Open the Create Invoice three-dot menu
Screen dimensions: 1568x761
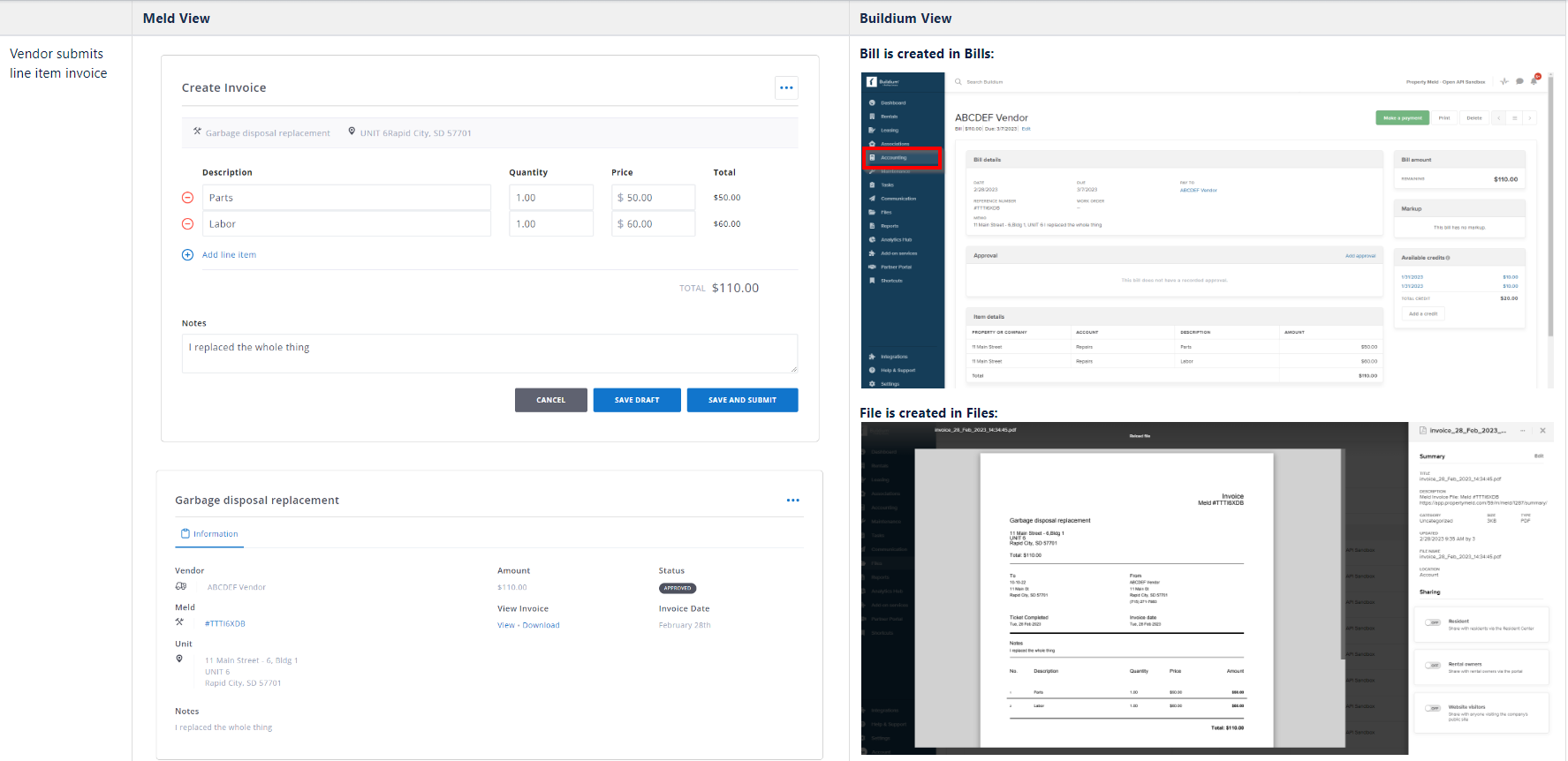tap(786, 87)
